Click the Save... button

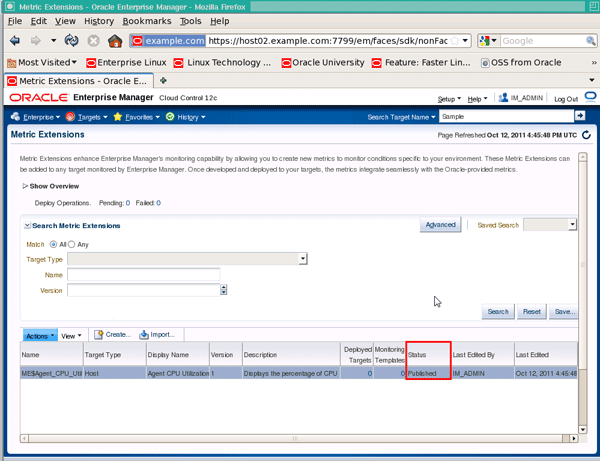(x=564, y=312)
